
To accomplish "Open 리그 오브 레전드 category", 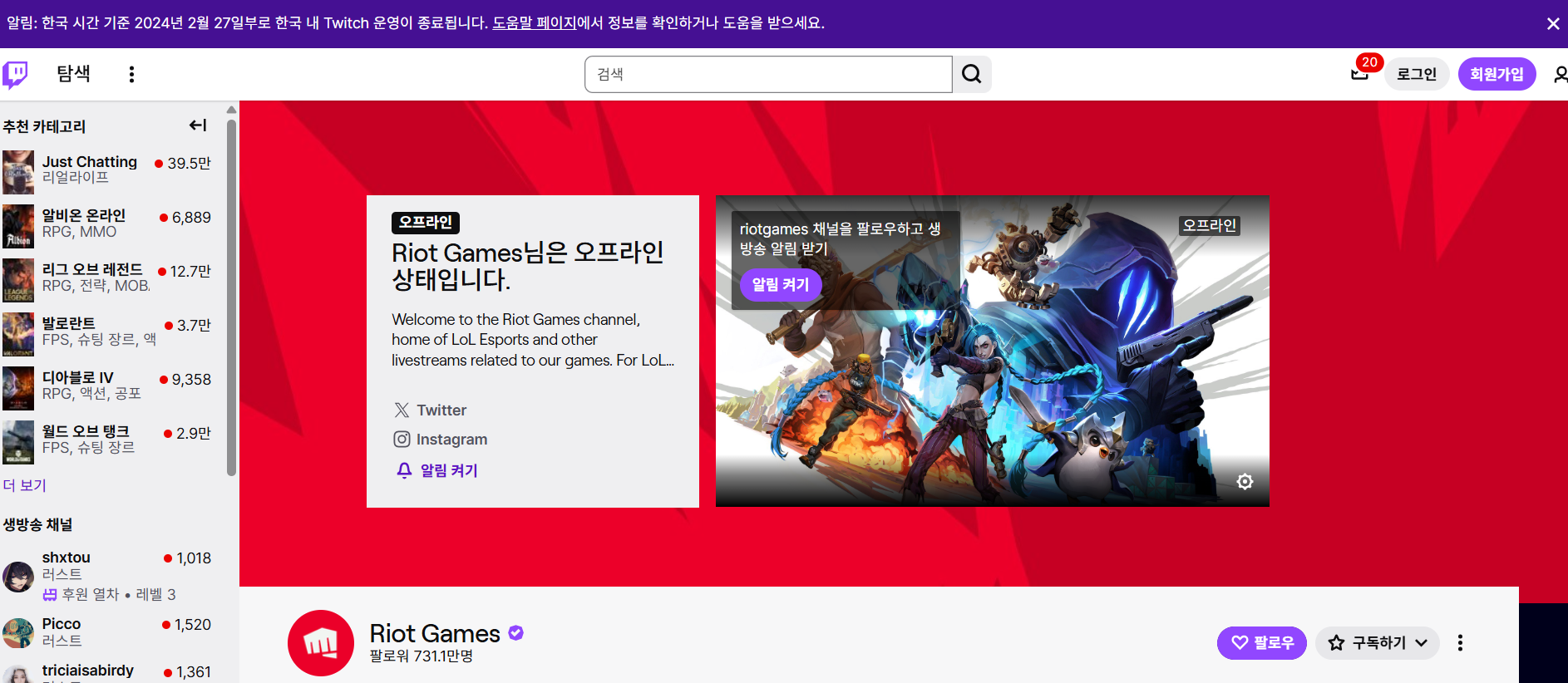I will pos(107,279).
